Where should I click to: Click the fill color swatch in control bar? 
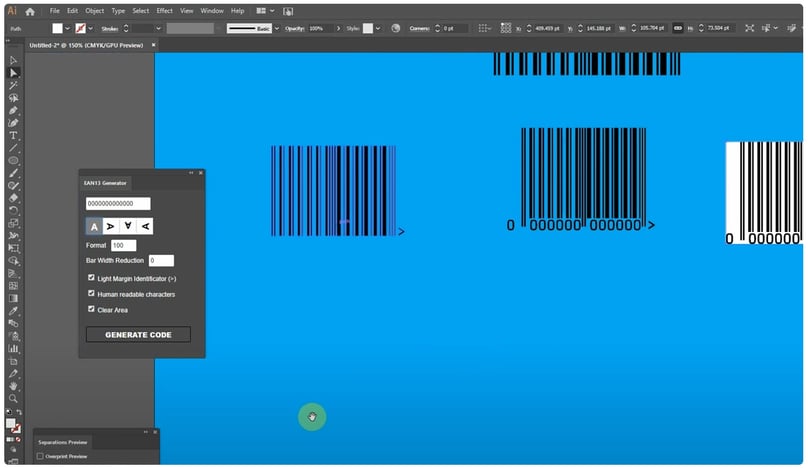pyautogui.click(x=58, y=28)
